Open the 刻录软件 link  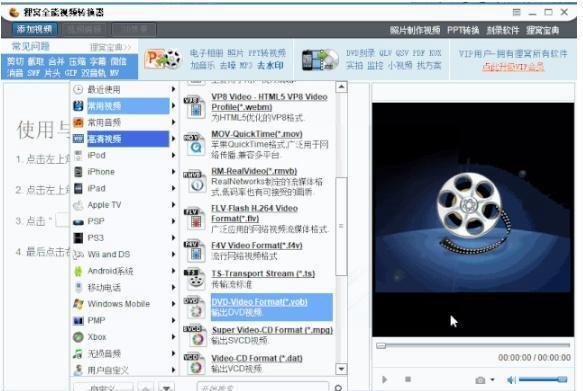(503, 30)
